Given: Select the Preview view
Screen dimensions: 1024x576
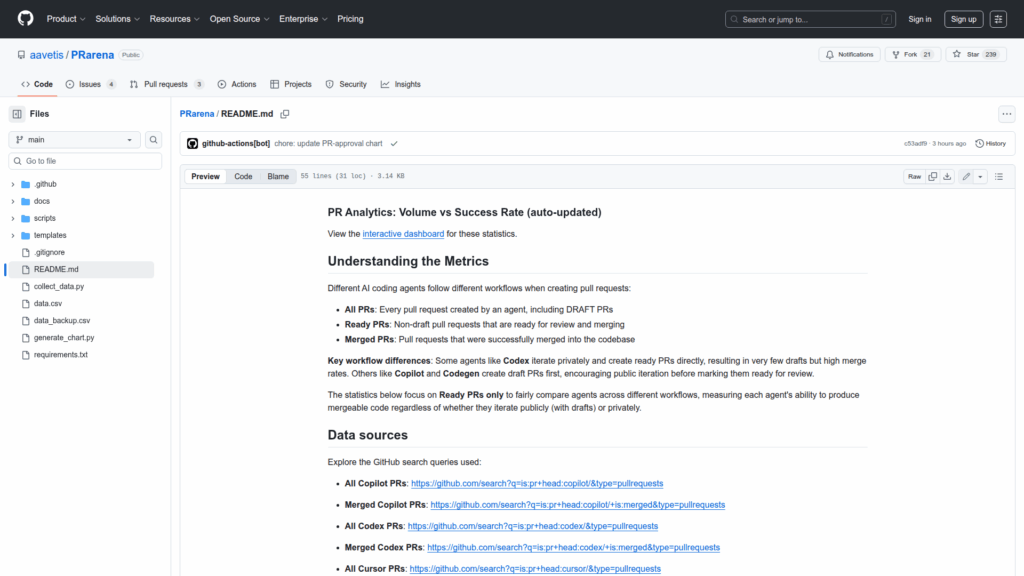Looking at the screenshot, I should [x=205, y=176].
